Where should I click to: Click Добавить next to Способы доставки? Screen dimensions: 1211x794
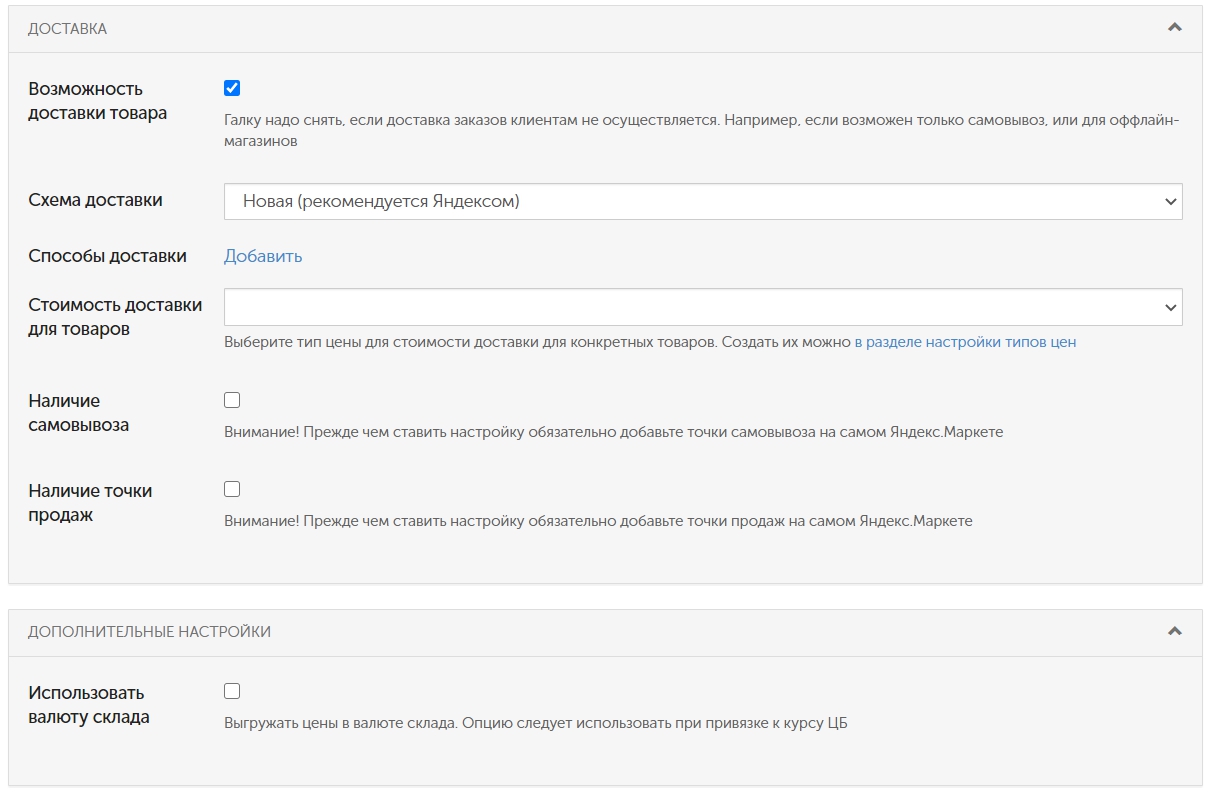coord(263,256)
